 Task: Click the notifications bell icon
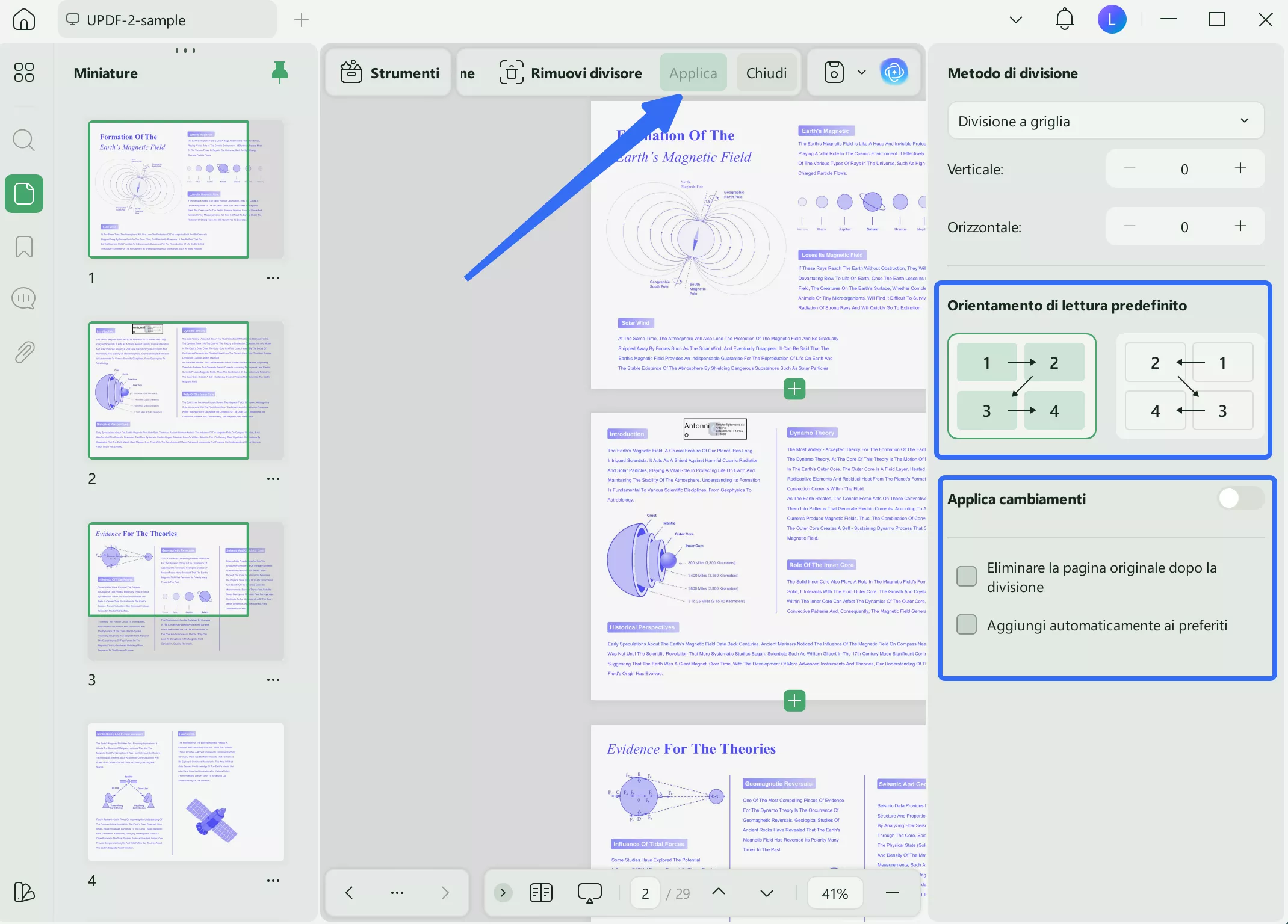click(x=1064, y=19)
